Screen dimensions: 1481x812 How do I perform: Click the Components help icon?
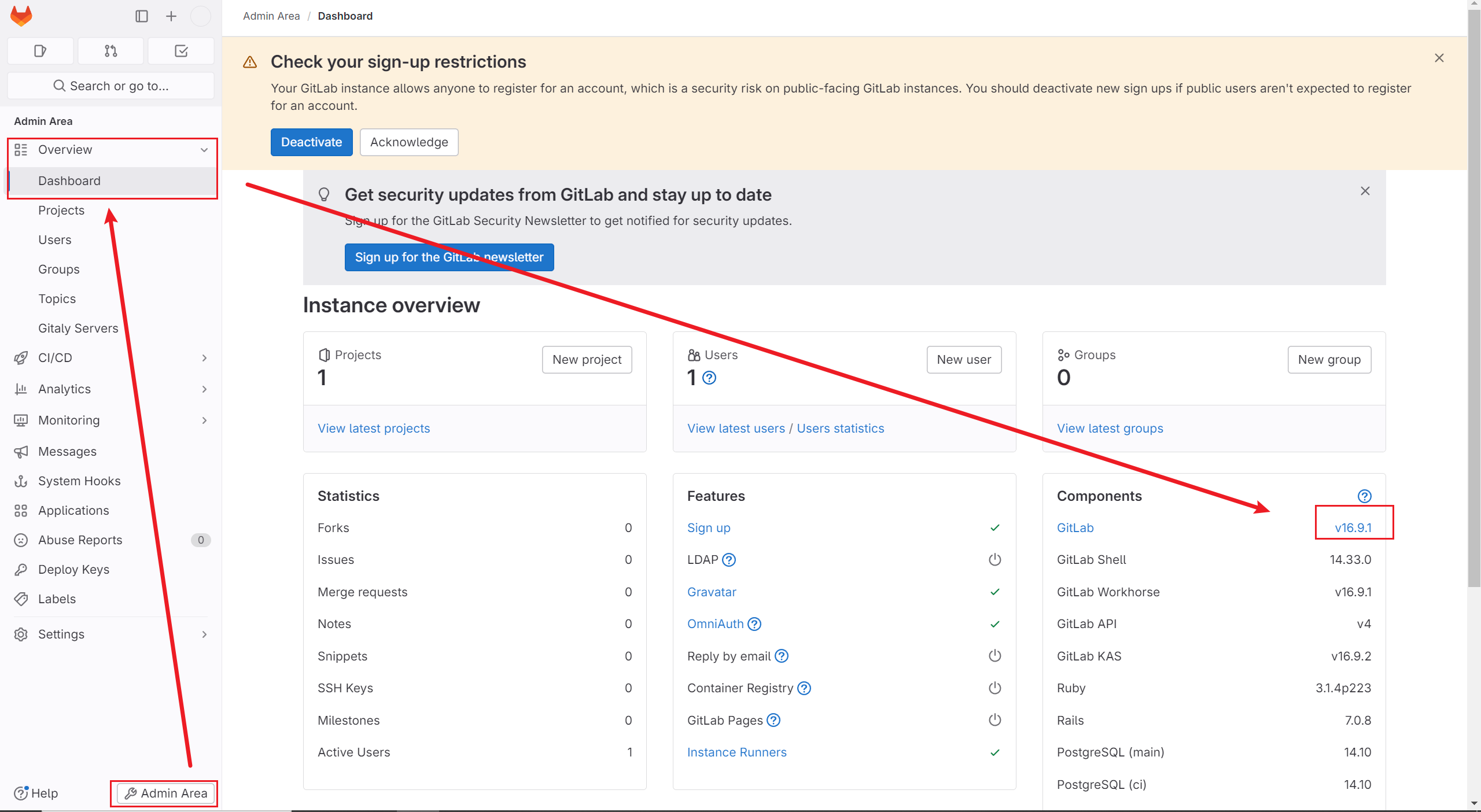click(1365, 496)
